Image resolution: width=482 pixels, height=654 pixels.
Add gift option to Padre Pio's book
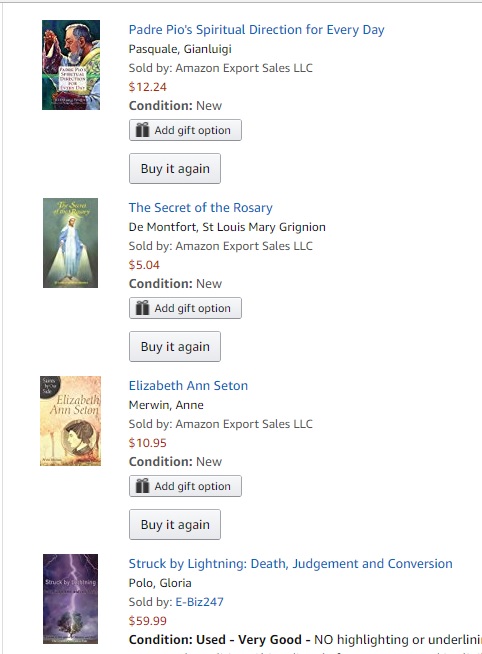click(x=185, y=130)
